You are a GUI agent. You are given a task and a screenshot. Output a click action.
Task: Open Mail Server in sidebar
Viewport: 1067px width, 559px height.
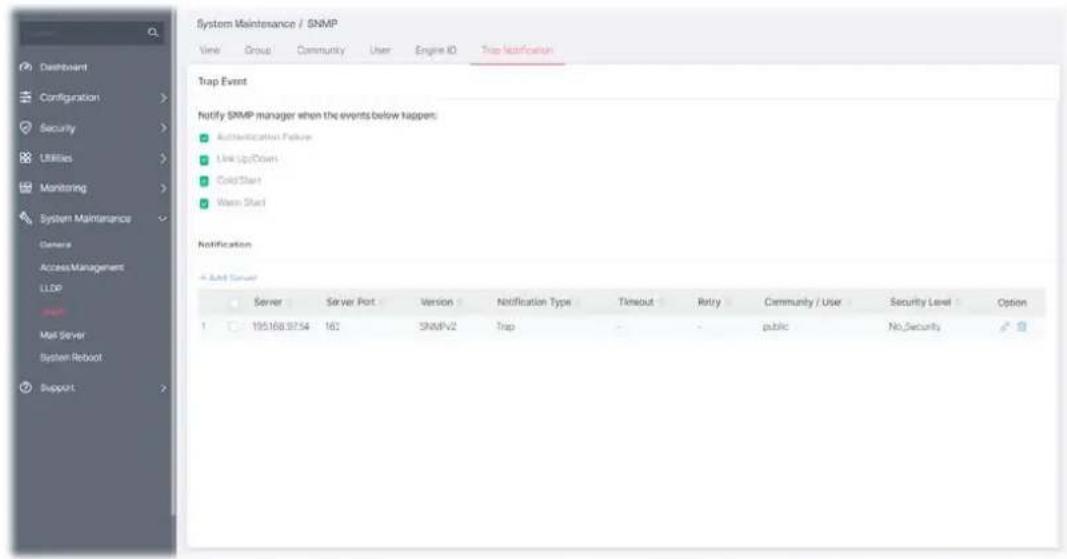pyautogui.click(x=62, y=335)
